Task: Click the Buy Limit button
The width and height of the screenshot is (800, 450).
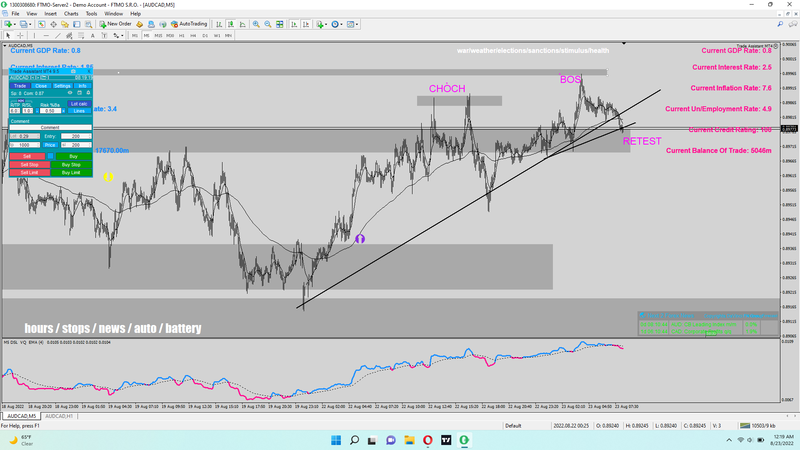Action: (x=71, y=172)
